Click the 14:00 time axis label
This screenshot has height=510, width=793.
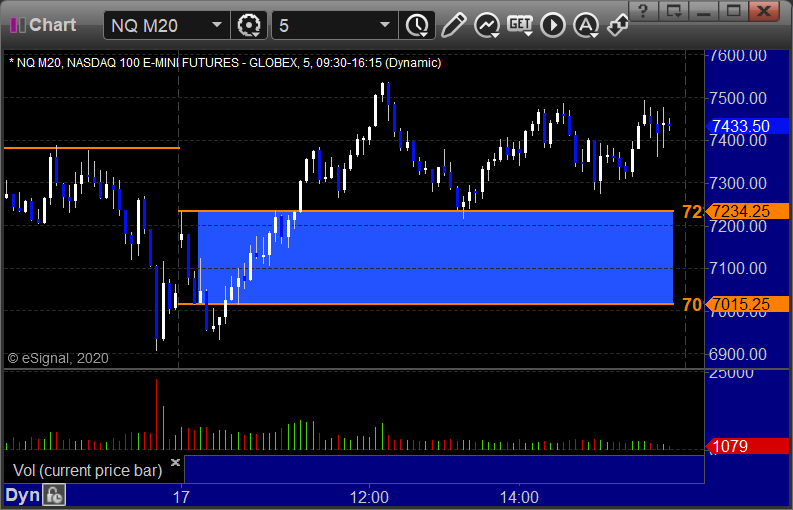coord(519,497)
